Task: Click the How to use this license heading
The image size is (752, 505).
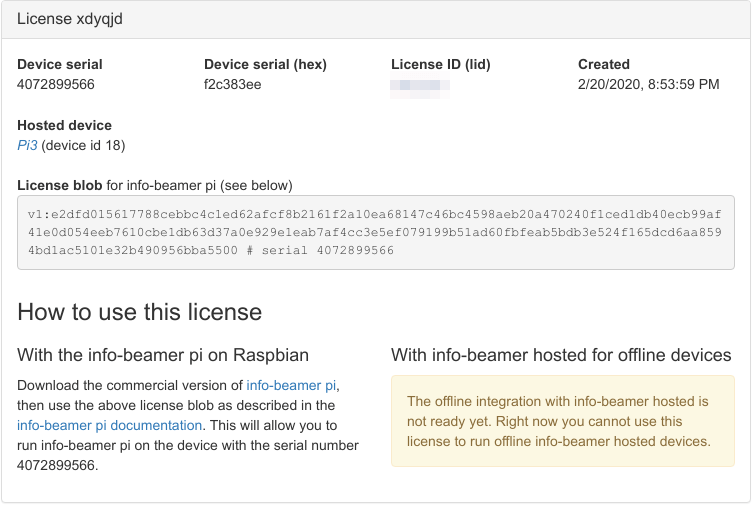Action: click(x=140, y=311)
